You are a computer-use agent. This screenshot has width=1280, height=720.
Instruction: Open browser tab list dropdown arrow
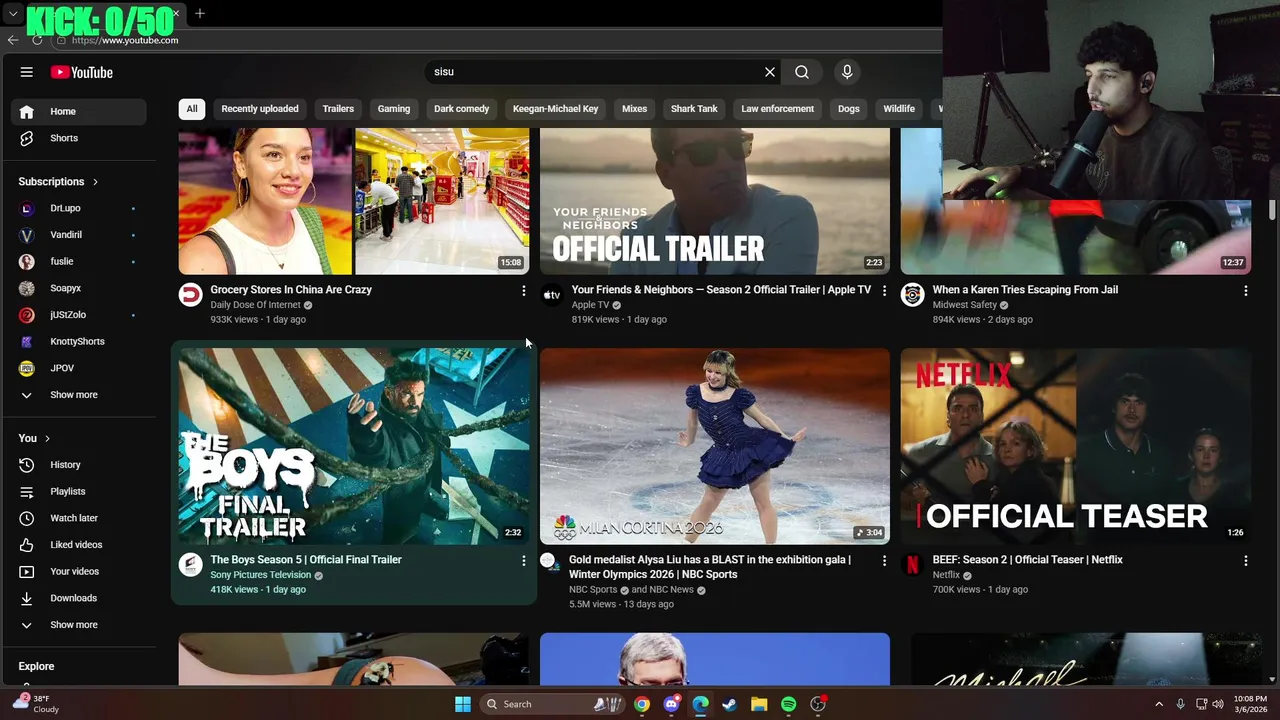tap(13, 14)
